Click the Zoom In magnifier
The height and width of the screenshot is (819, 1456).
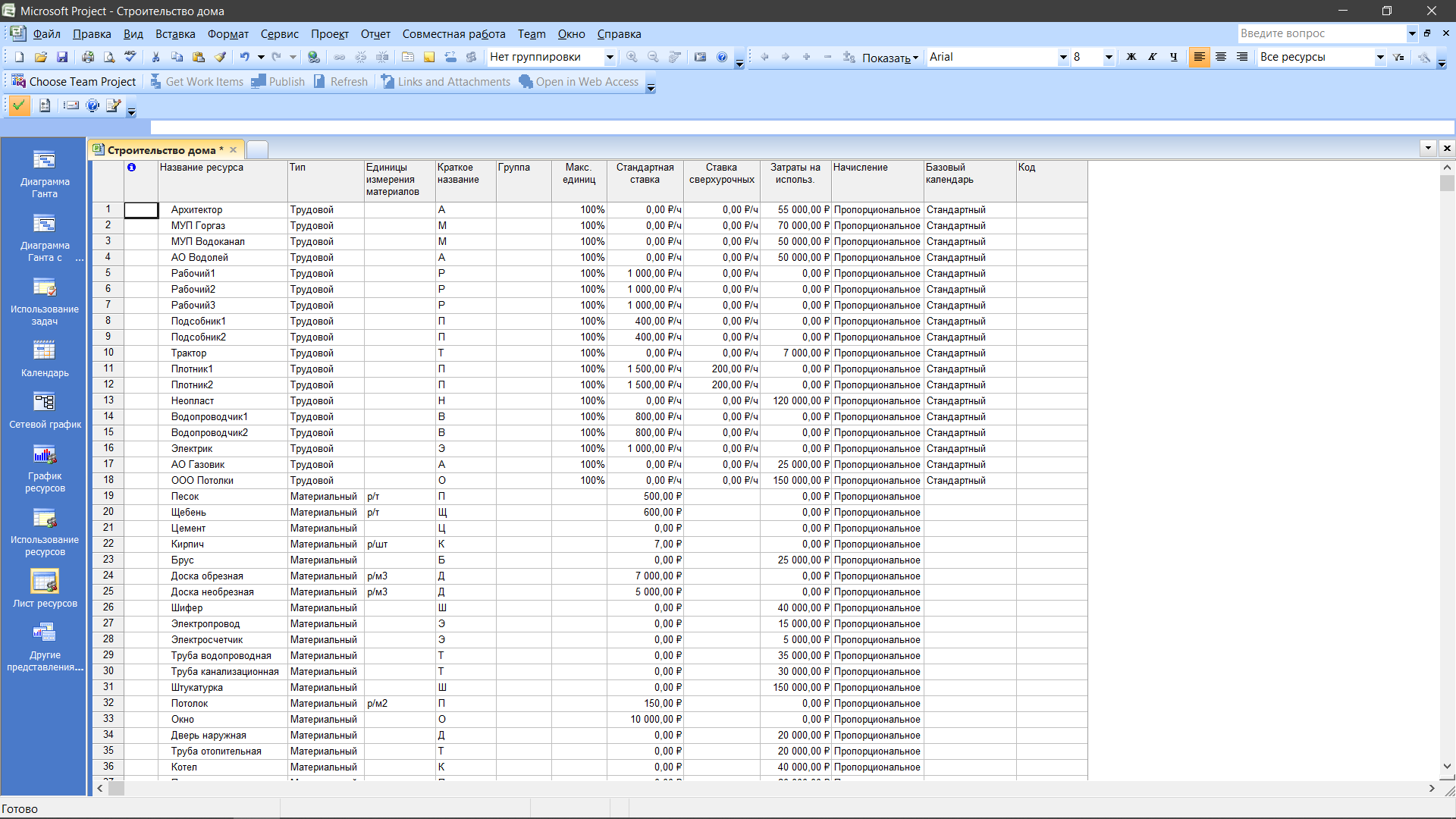[x=632, y=57]
